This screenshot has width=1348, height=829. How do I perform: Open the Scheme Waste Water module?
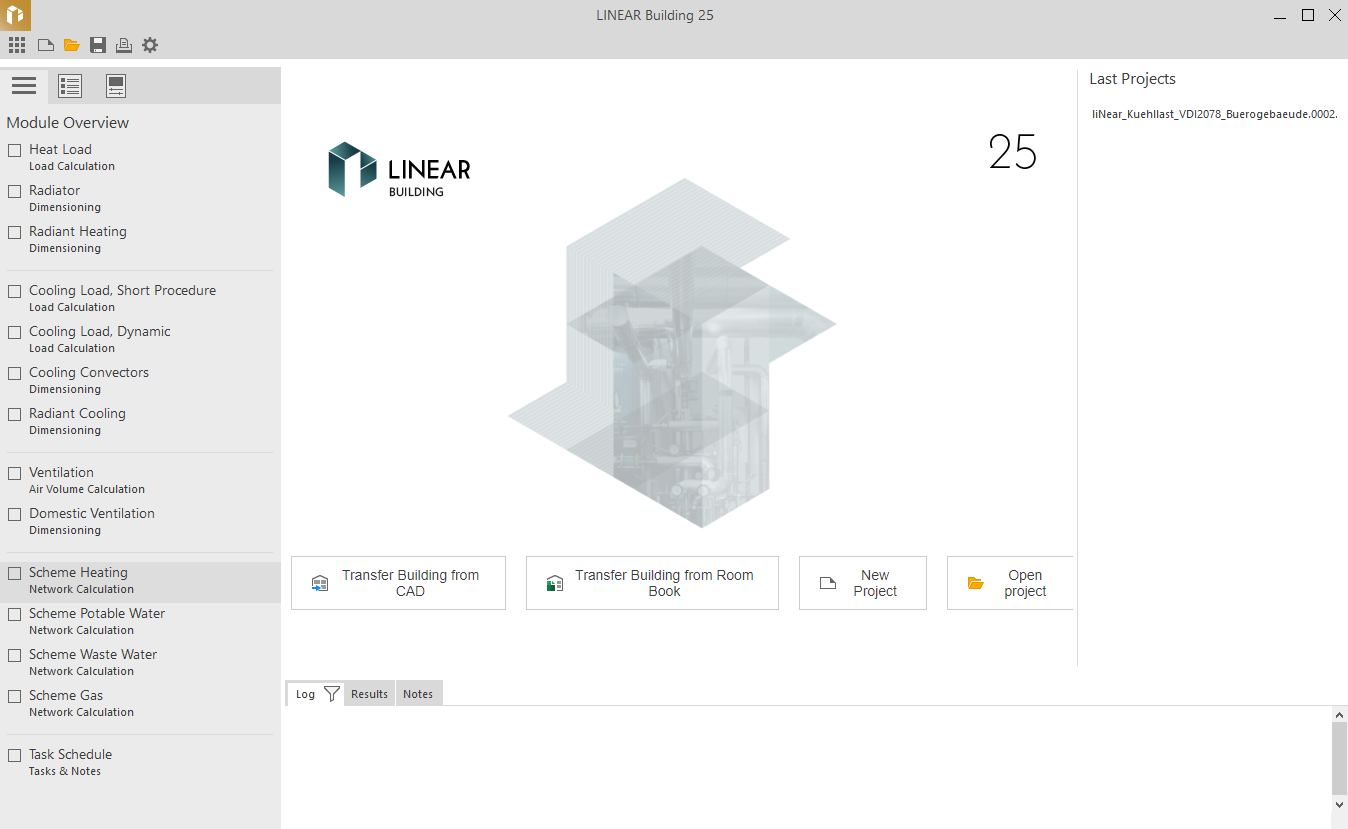pos(140,663)
